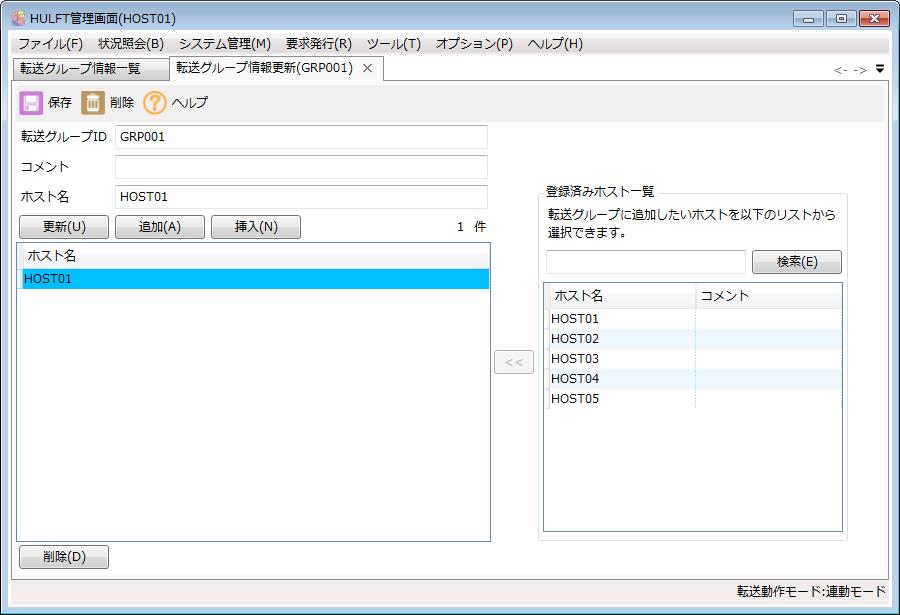Click the HULFT application icon in title bar
900x615 pixels.
pyautogui.click(x=19, y=18)
